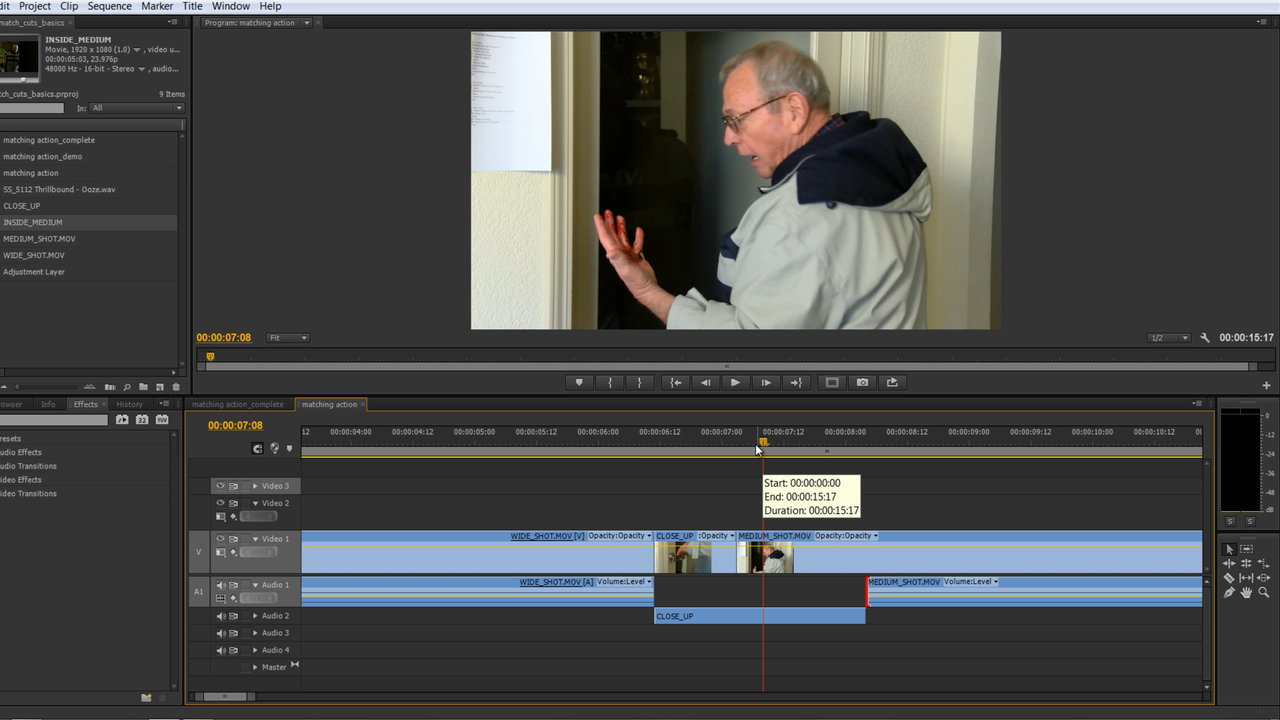
Task: Open the Sequence menu
Action: tap(109, 6)
